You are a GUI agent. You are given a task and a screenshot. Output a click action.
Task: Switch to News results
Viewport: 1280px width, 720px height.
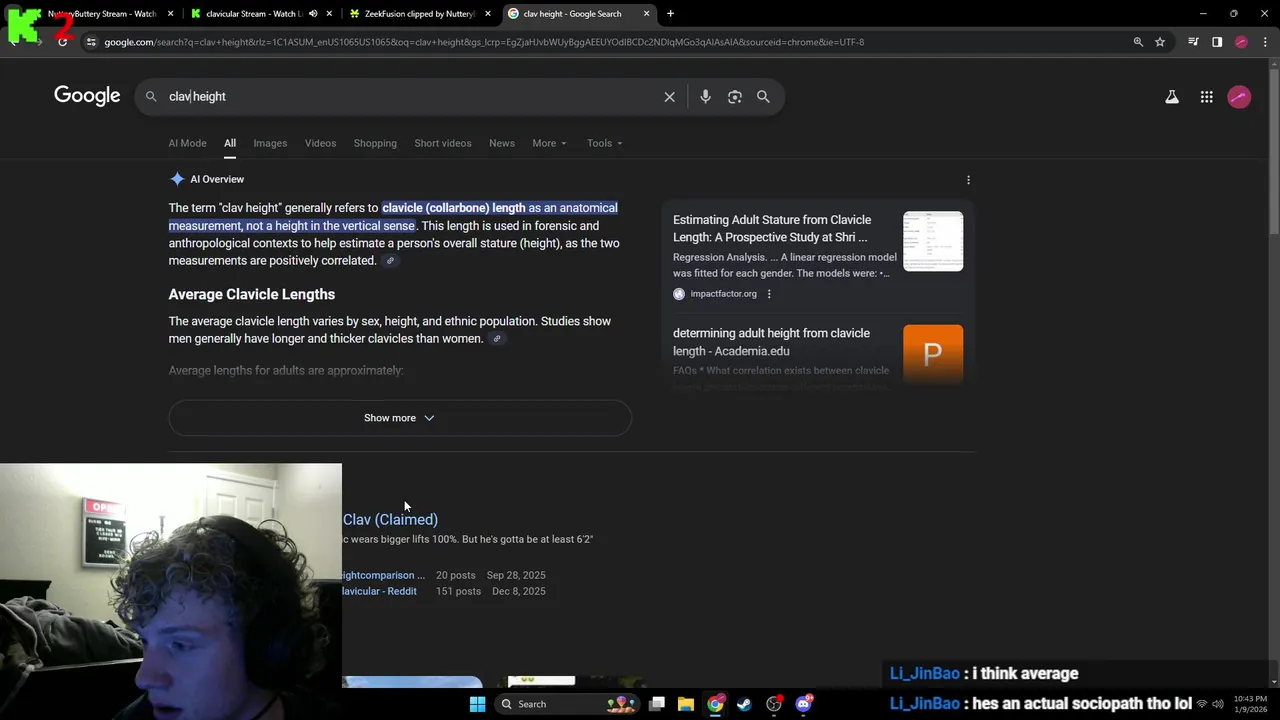click(x=502, y=143)
